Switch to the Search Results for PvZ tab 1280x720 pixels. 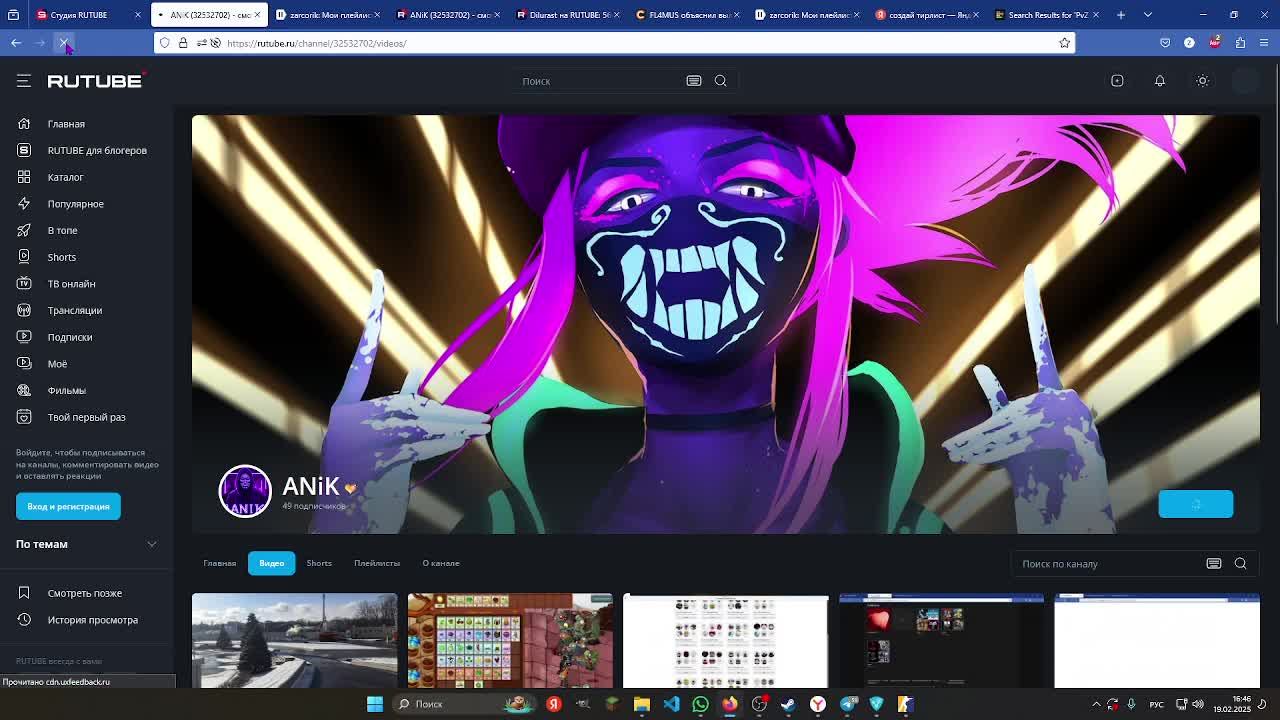[x=1049, y=15]
